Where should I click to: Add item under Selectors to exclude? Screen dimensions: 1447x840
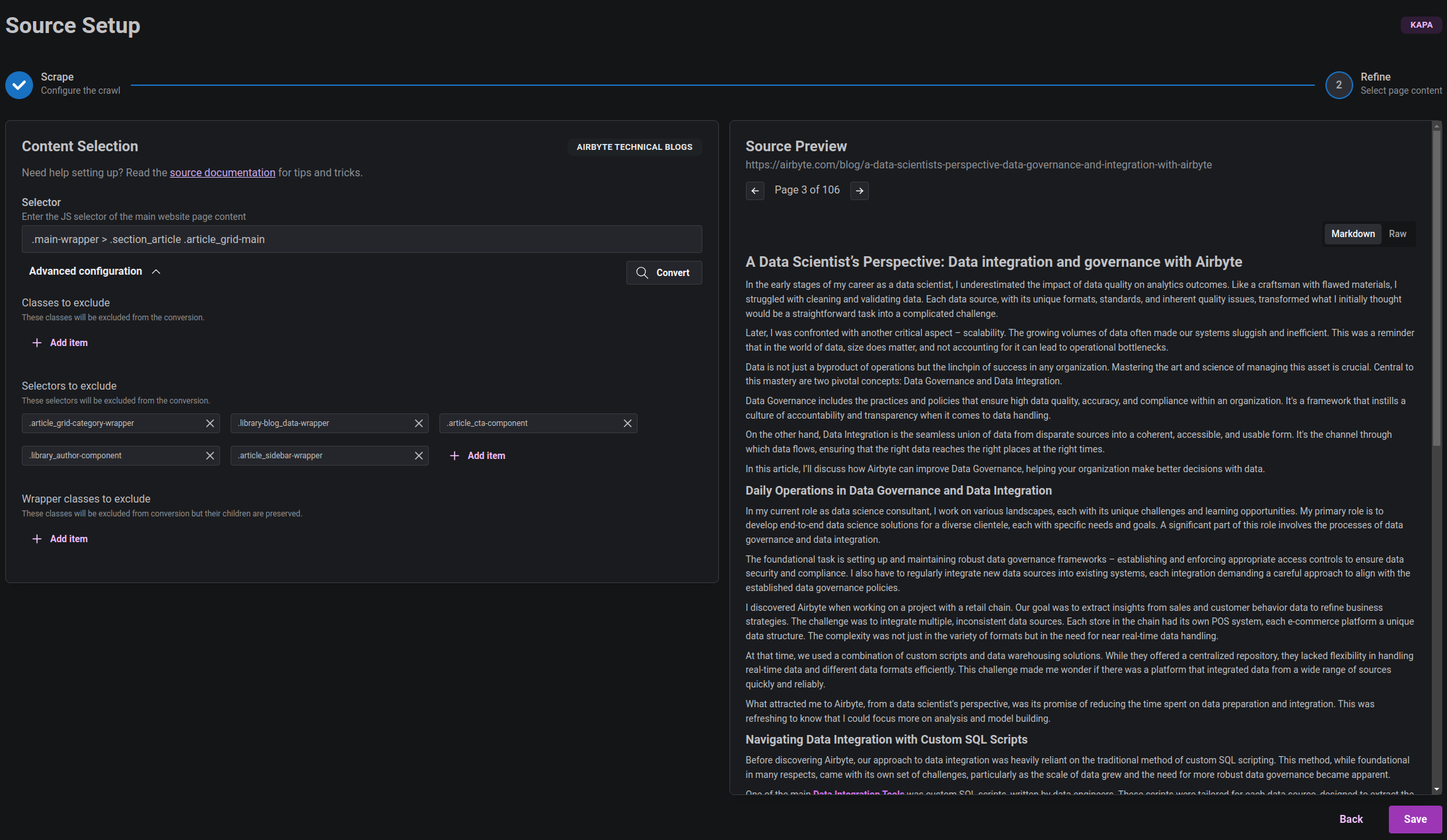pyautogui.click(x=478, y=456)
